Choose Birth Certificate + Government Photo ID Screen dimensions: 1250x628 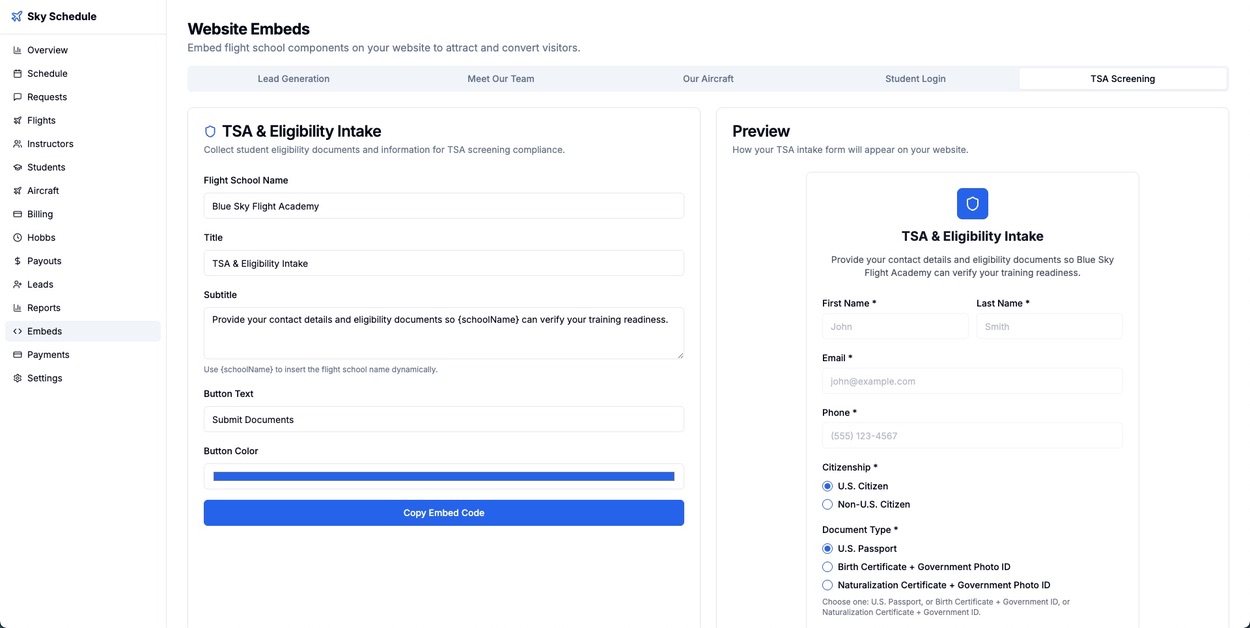point(827,567)
